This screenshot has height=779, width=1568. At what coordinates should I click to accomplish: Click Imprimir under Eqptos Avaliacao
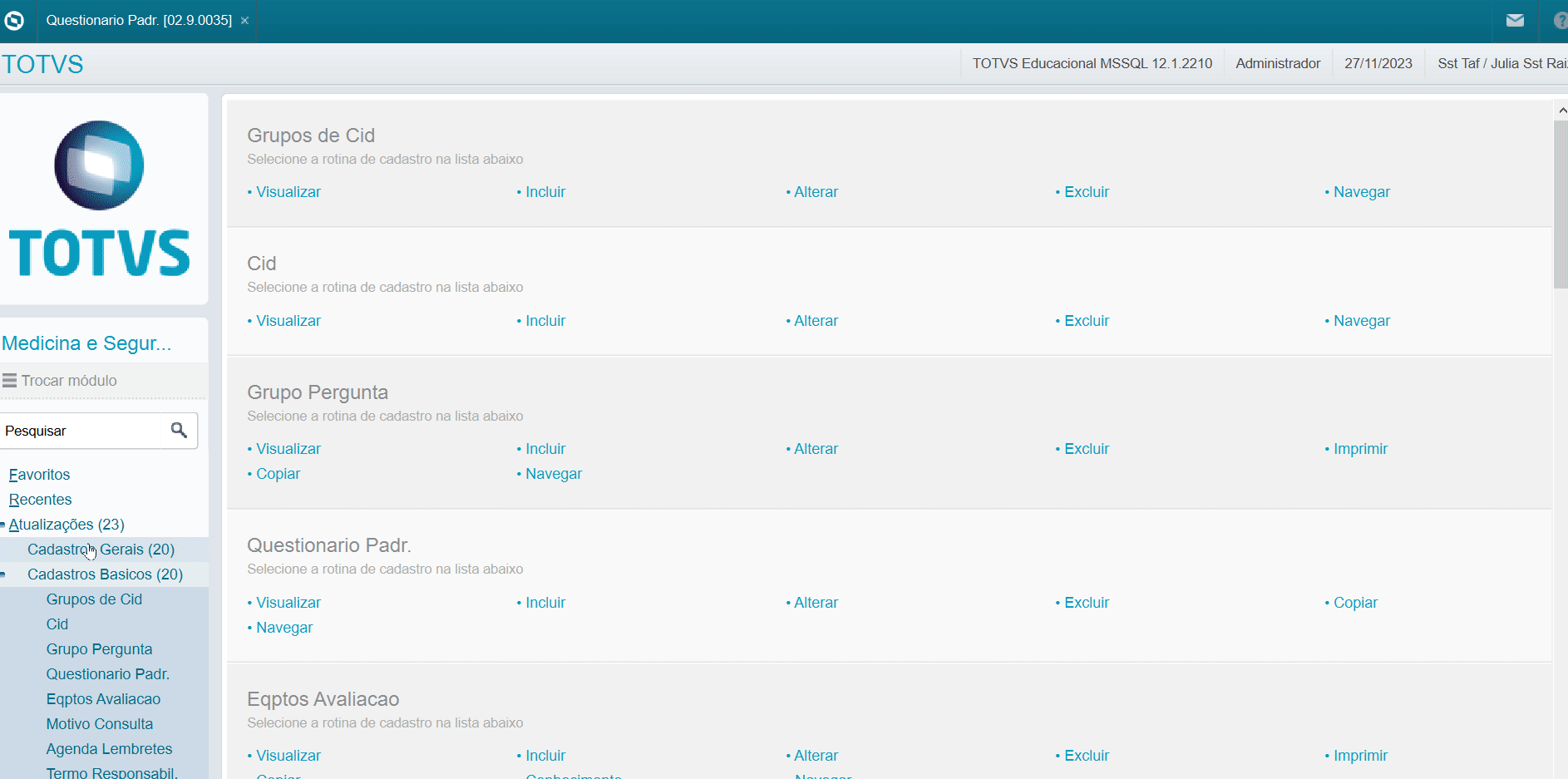point(1361,756)
